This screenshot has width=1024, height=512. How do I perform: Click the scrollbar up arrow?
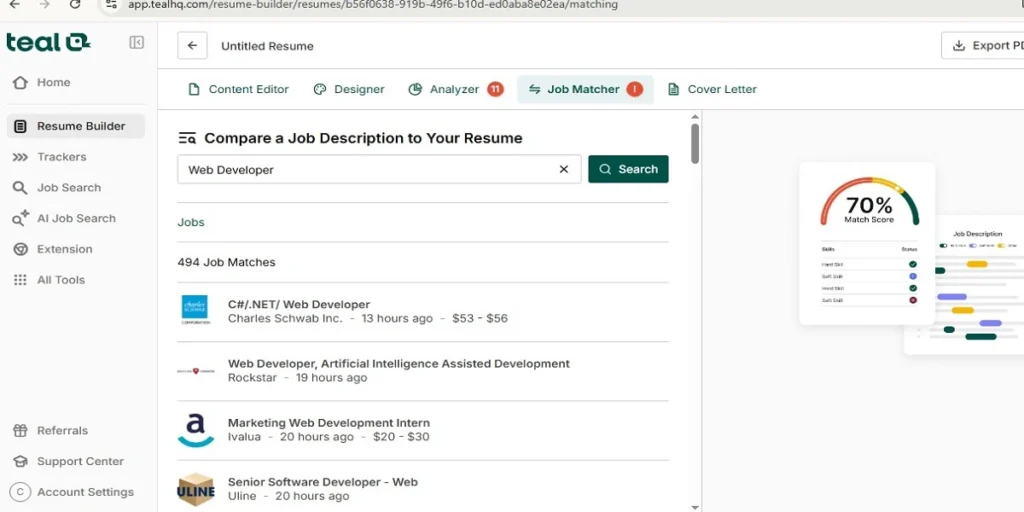tap(695, 117)
